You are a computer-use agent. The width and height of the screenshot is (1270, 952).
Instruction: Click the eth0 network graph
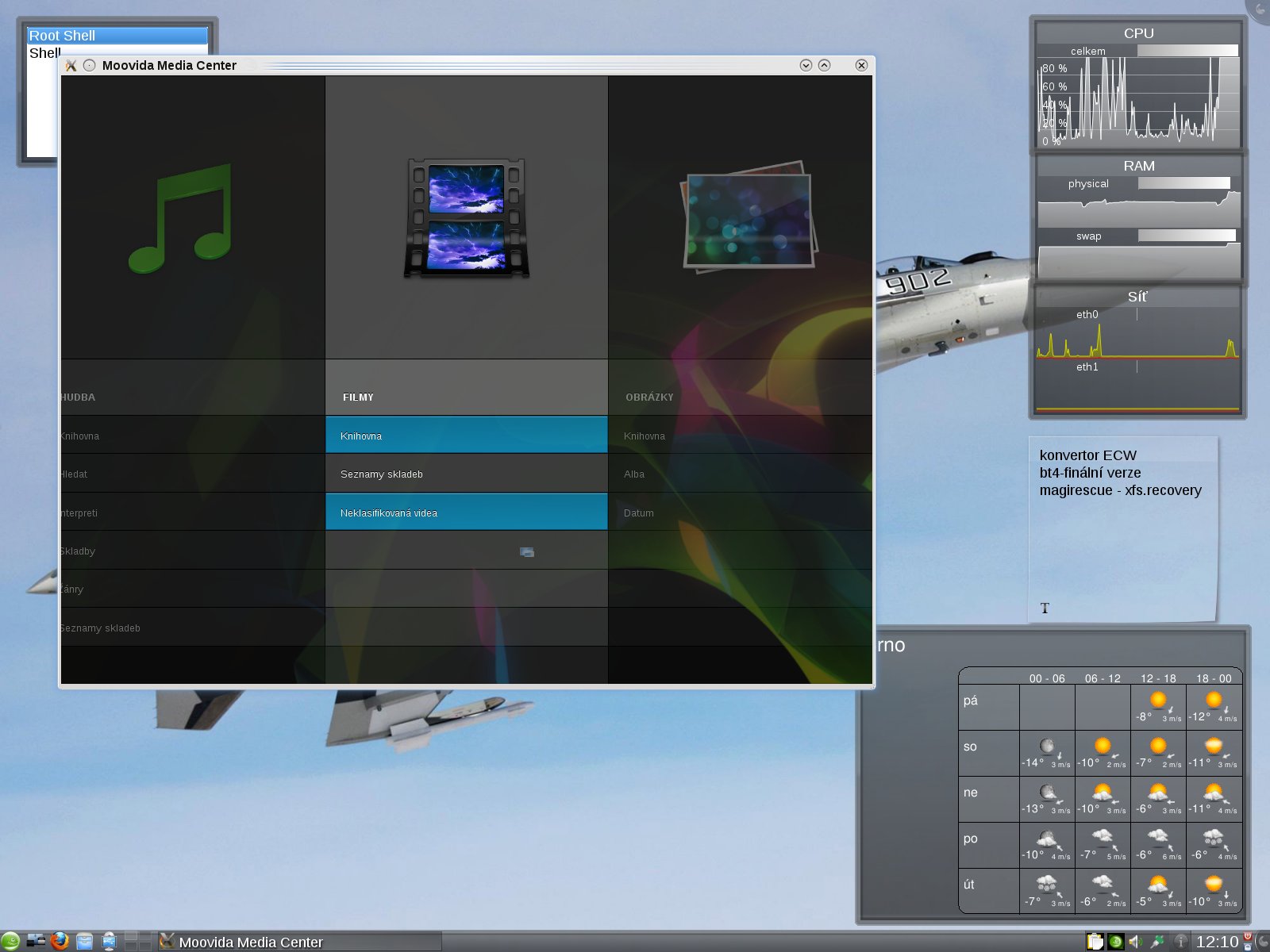pyautogui.click(x=1137, y=340)
